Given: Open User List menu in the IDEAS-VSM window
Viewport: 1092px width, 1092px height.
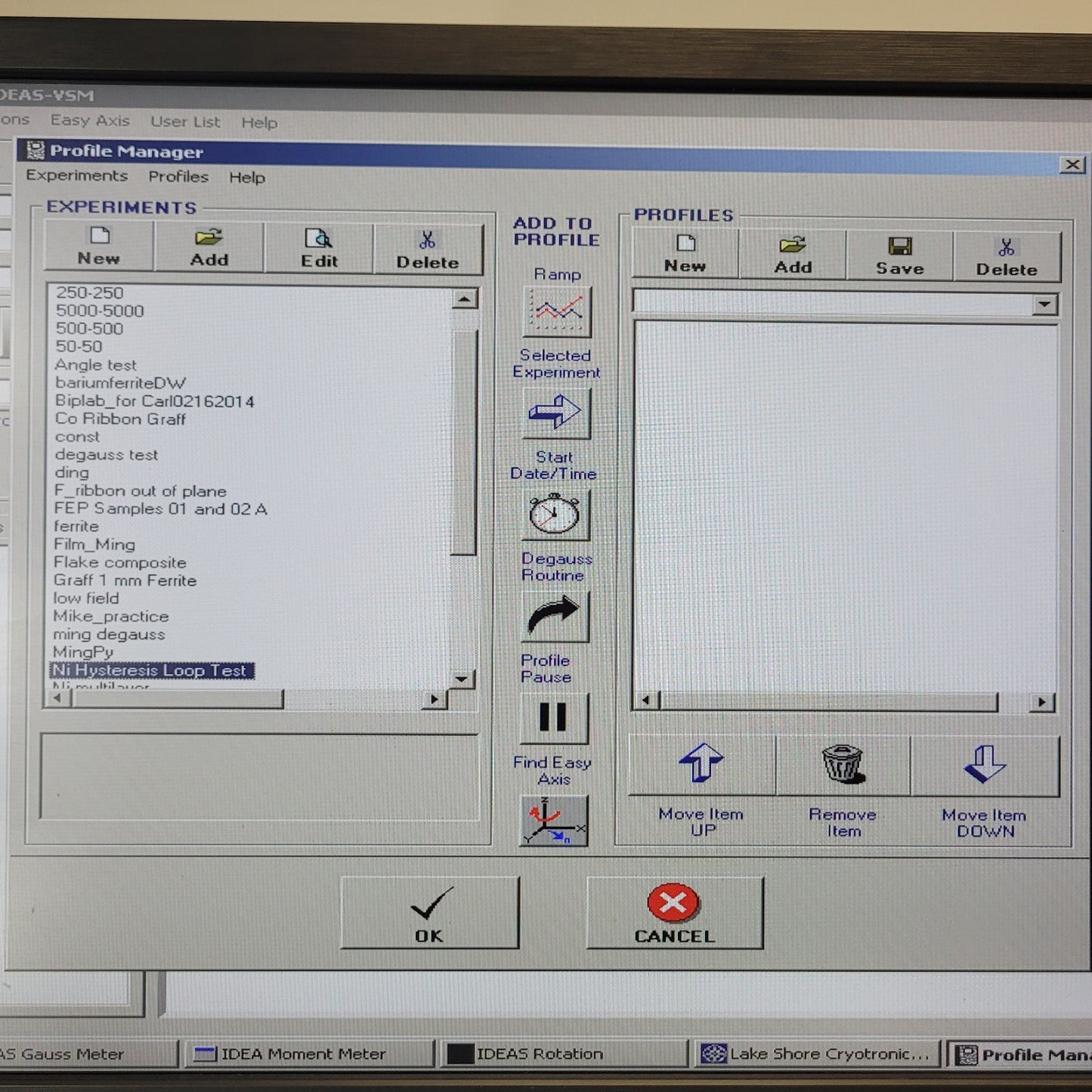Looking at the screenshot, I should (x=185, y=121).
